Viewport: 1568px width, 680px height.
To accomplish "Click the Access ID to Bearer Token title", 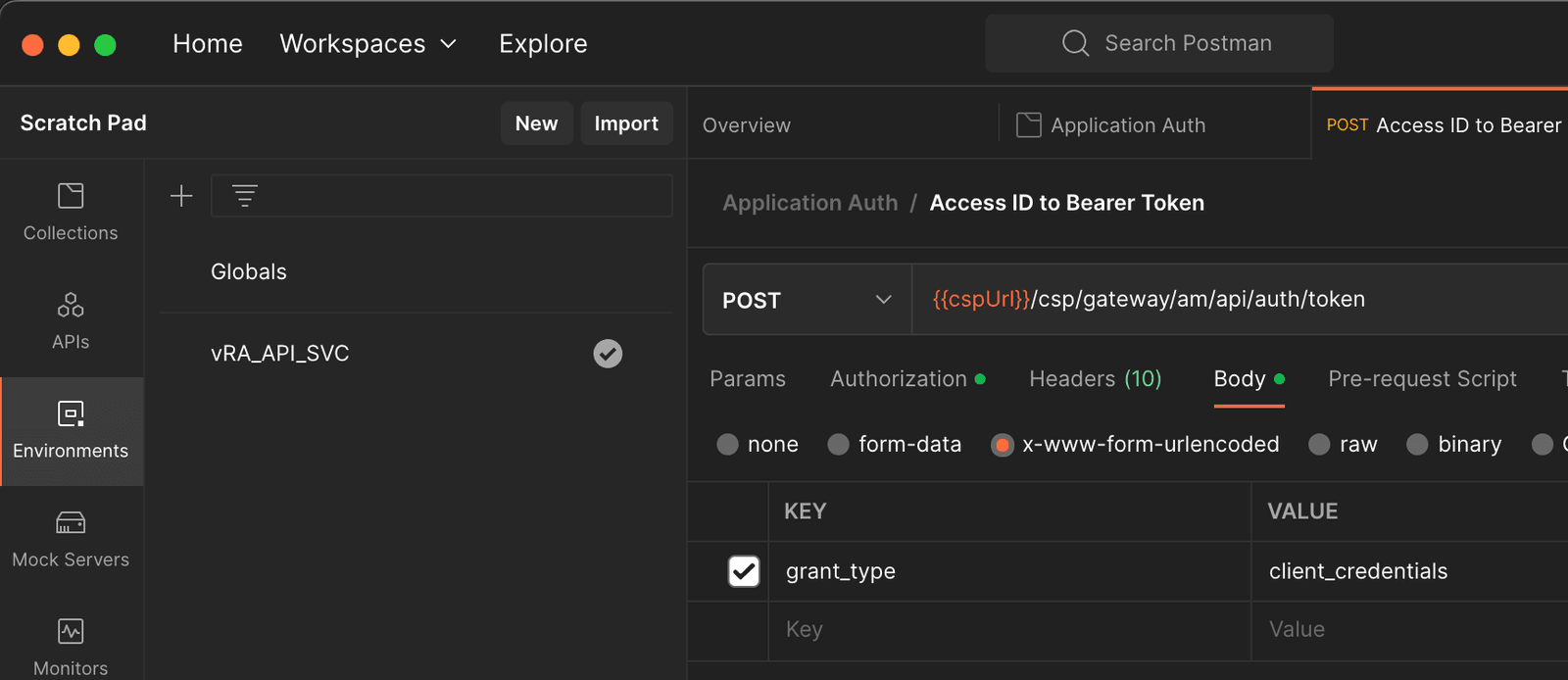I will click(x=1067, y=203).
